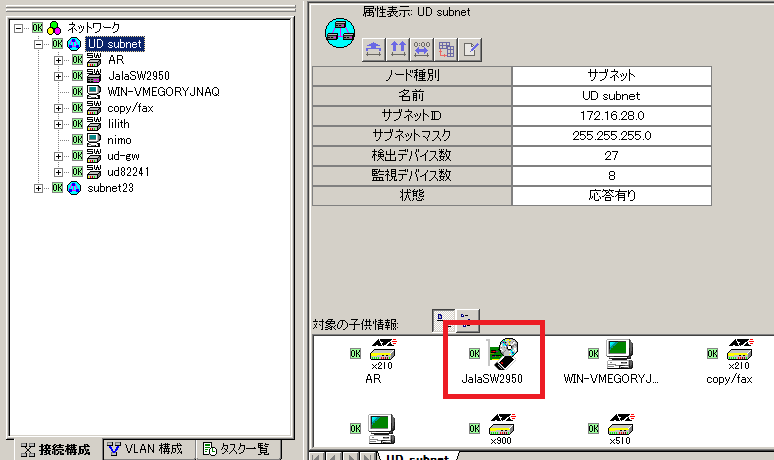Click the UD subnet sheet tab at bottom
The width and height of the screenshot is (774, 460).
[417, 456]
